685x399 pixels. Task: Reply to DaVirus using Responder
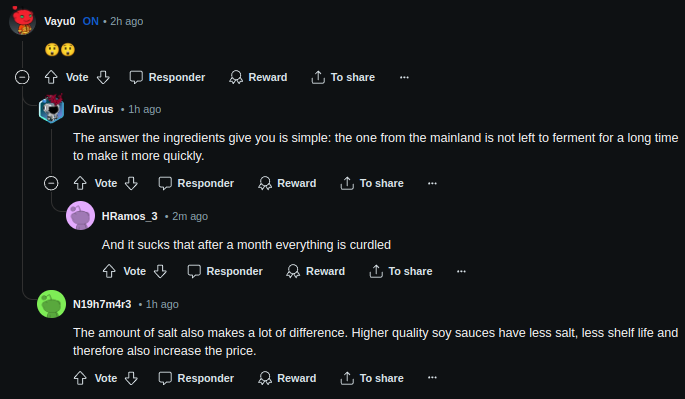[196, 183]
